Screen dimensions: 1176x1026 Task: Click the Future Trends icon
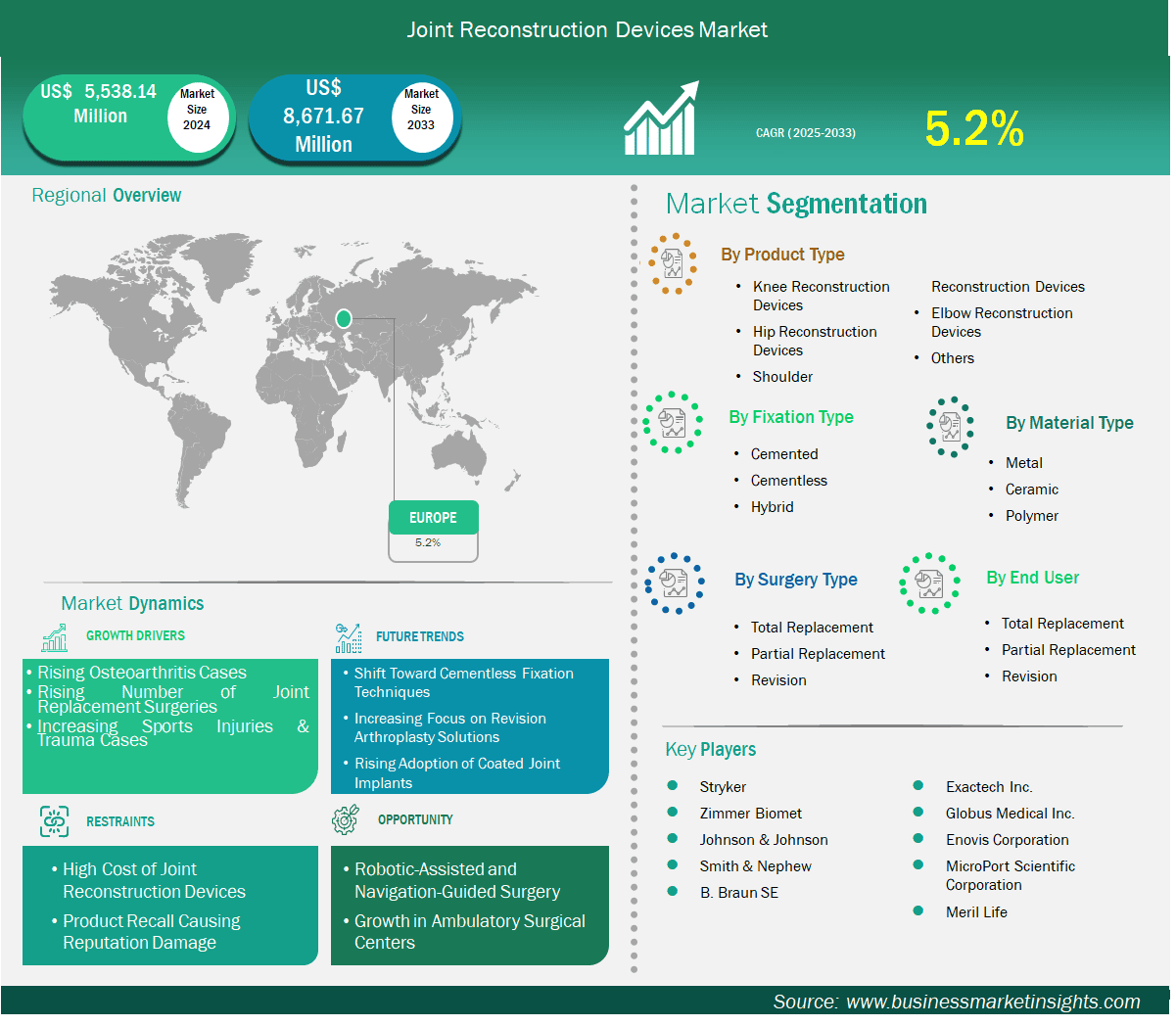pos(349,638)
